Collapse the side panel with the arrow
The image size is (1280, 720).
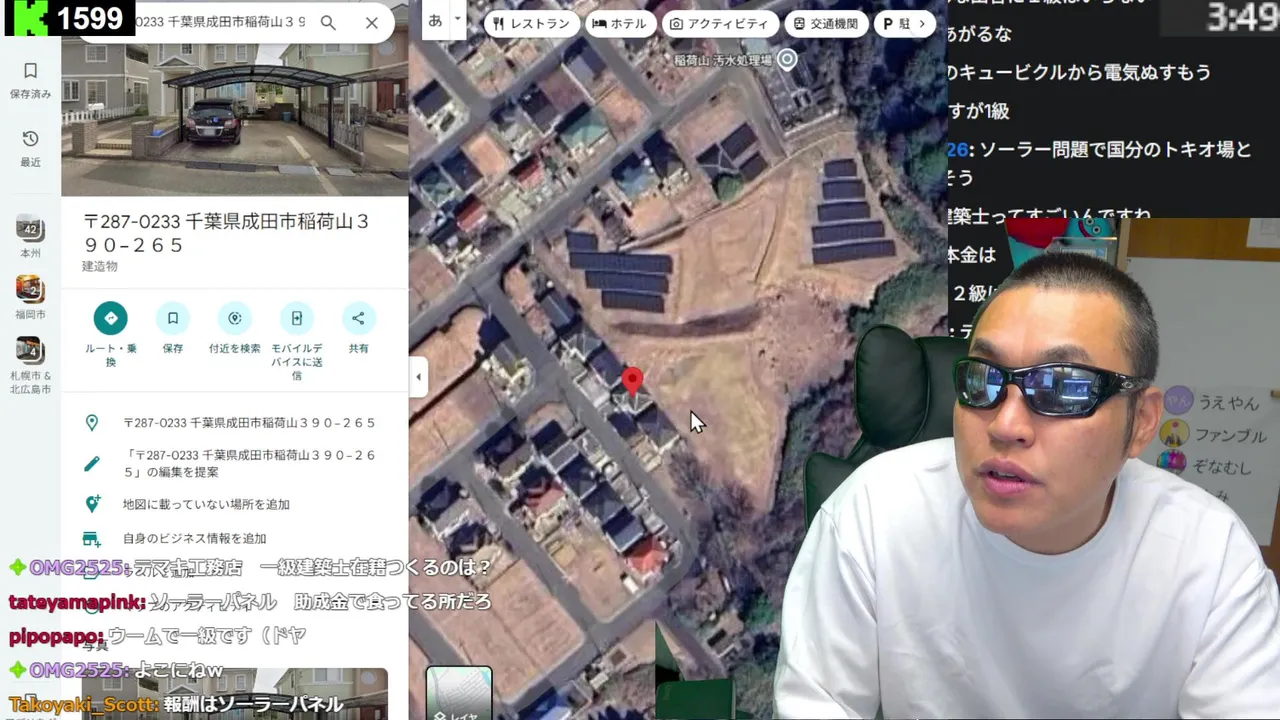418,377
